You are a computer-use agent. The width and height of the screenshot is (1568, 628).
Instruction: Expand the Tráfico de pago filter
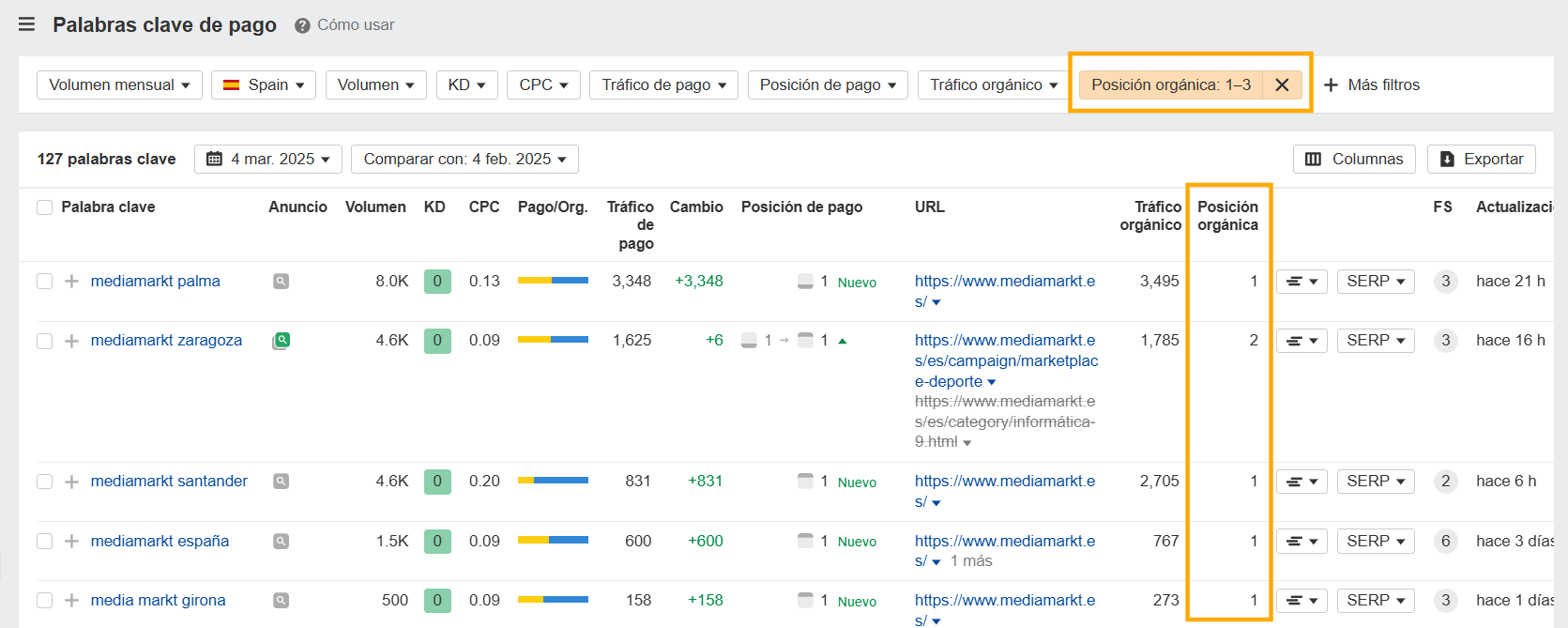[x=663, y=84]
